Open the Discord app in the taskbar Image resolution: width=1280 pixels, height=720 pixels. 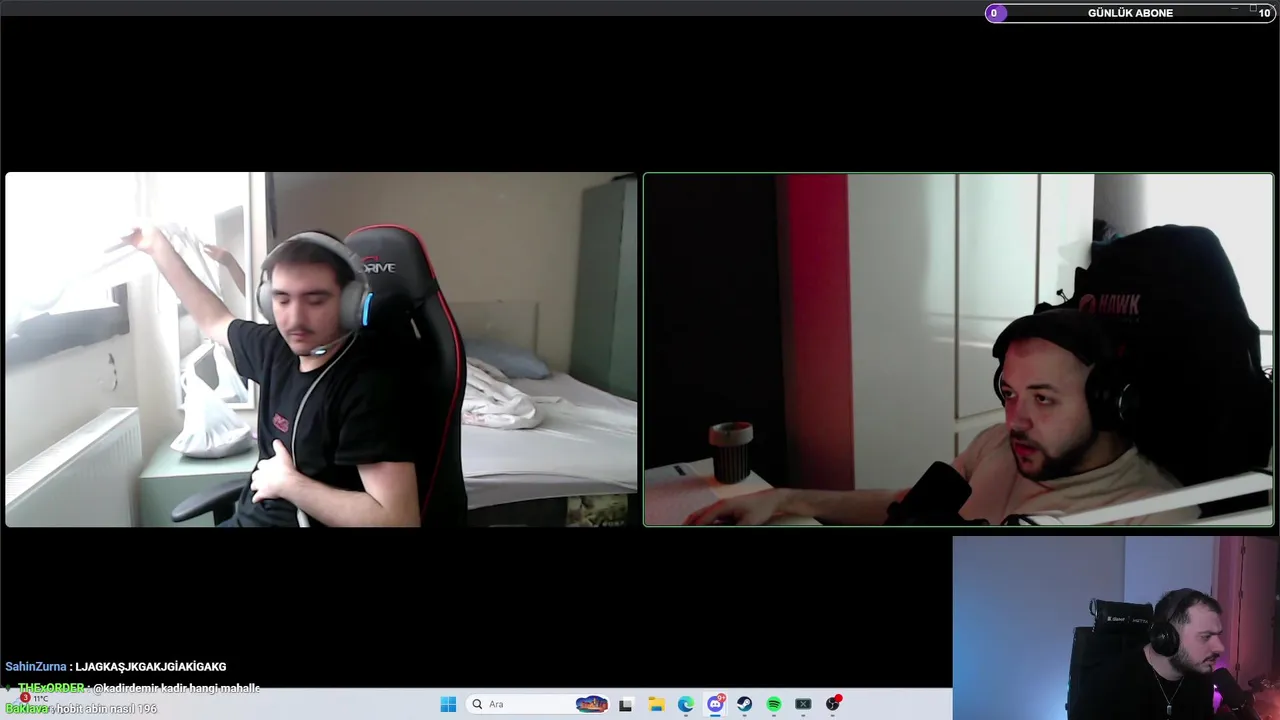pyautogui.click(x=715, y=704)
